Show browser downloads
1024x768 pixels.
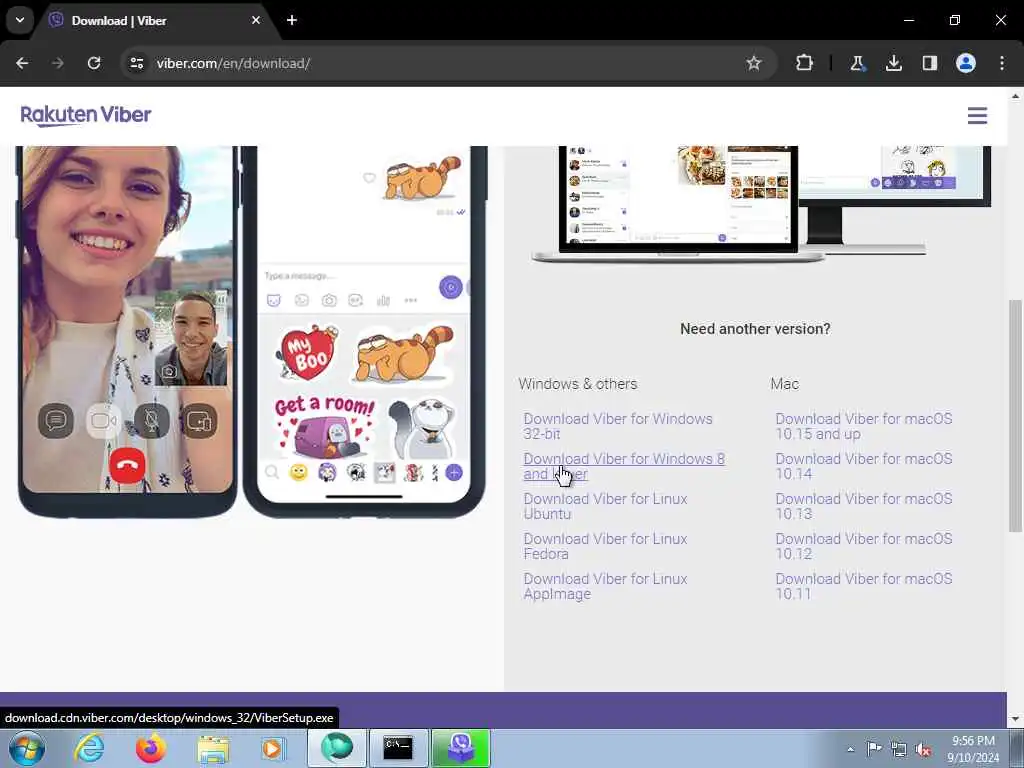click(x=893, y=63)
